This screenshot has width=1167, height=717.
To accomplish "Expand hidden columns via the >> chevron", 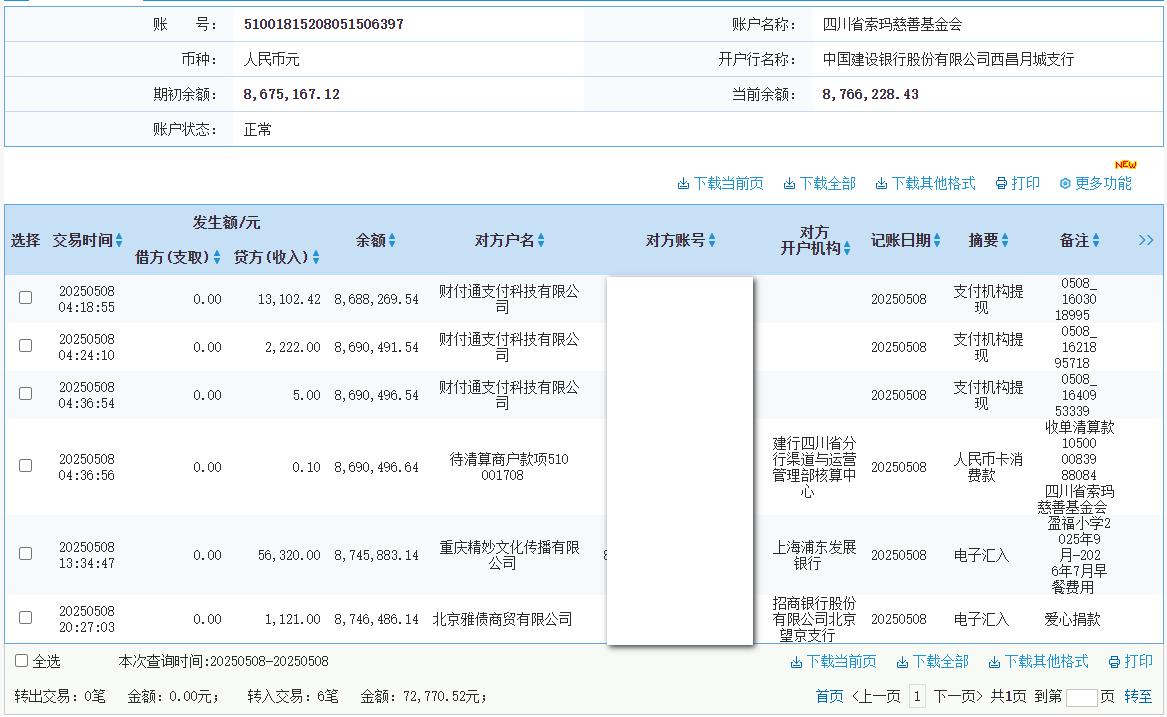I will (1146, 240).
